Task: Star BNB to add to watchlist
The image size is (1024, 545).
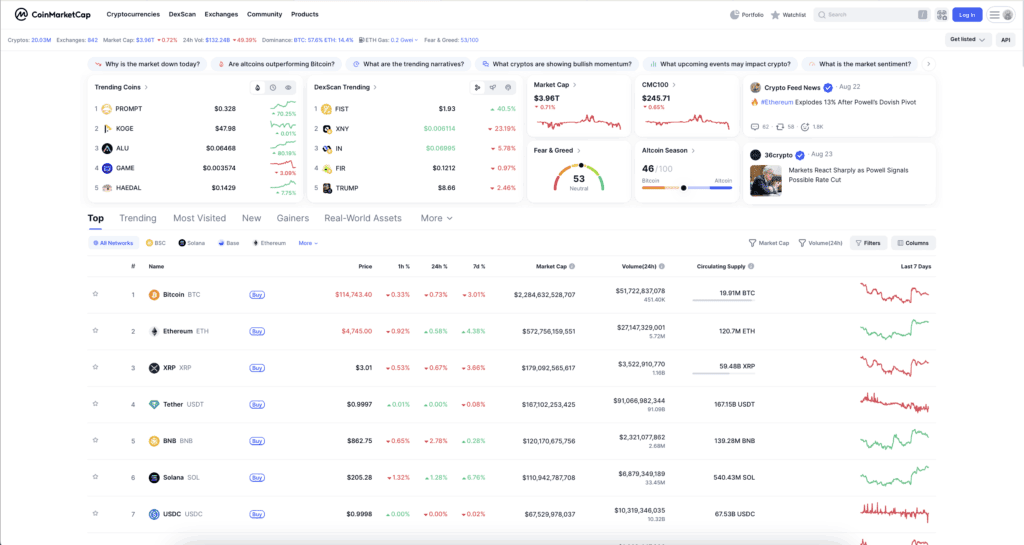Action: pyautogui.click(x=95, y=441)
